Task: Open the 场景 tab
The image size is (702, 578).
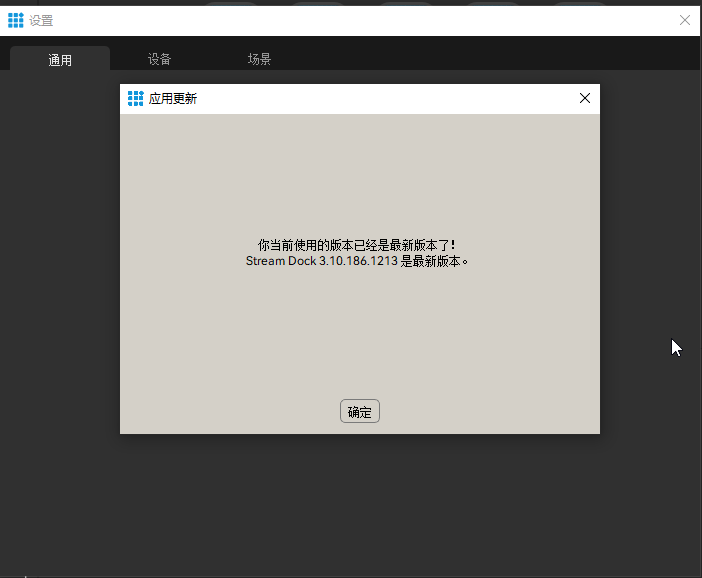Action: point(259,59)
